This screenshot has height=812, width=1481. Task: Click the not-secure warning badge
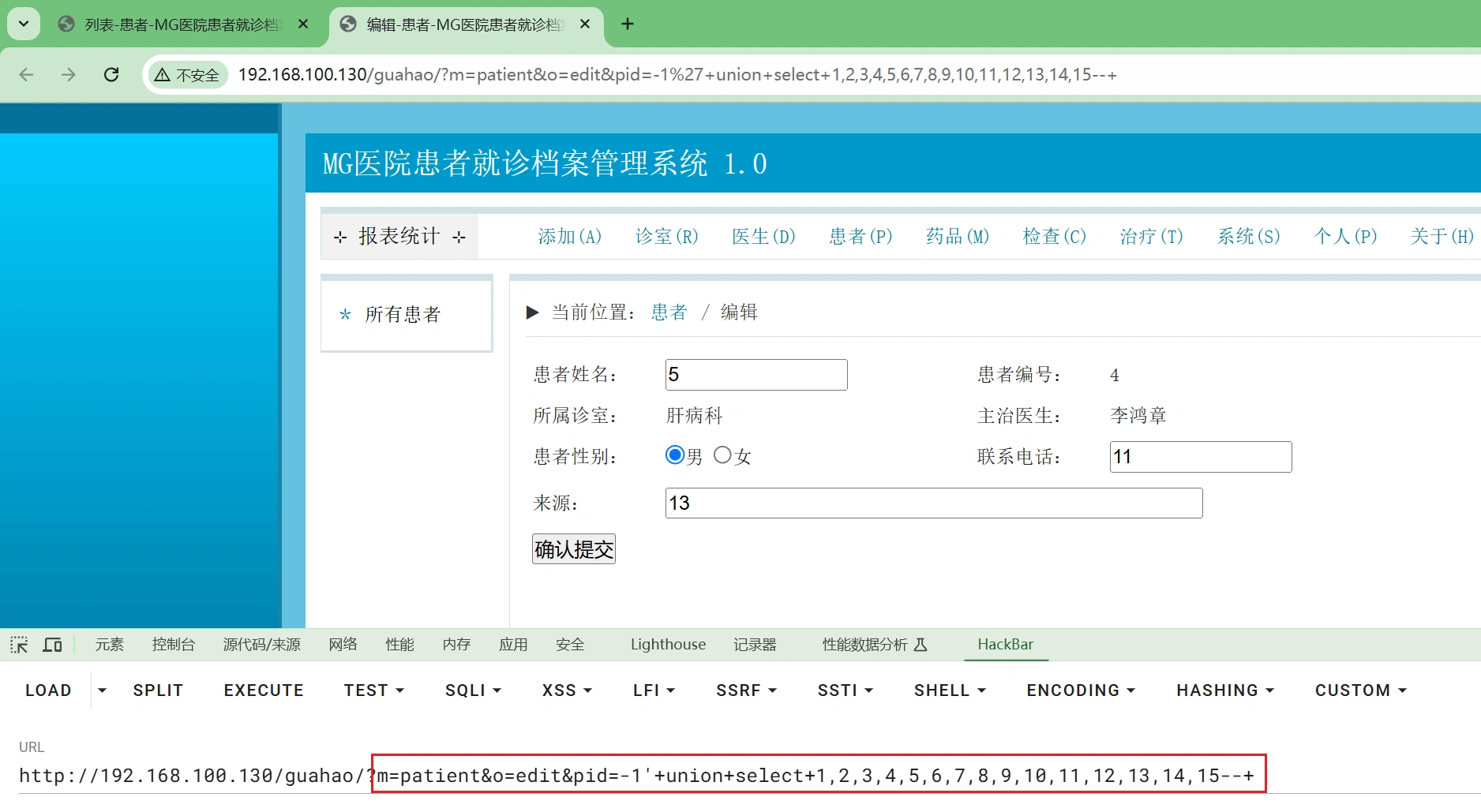coord(188,75)
